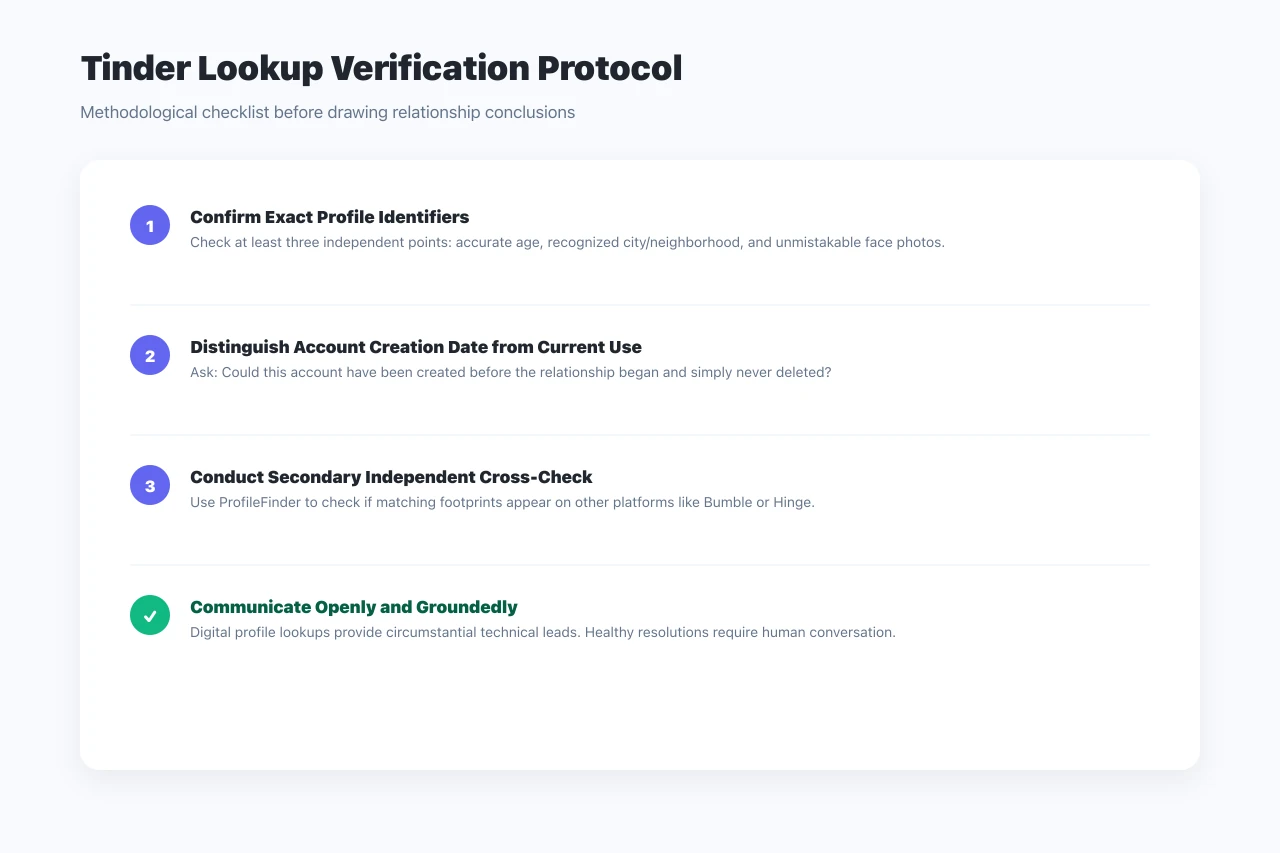1280x853 pixels.
Task: Click the step 3 number badge
Action: point(150,485)
